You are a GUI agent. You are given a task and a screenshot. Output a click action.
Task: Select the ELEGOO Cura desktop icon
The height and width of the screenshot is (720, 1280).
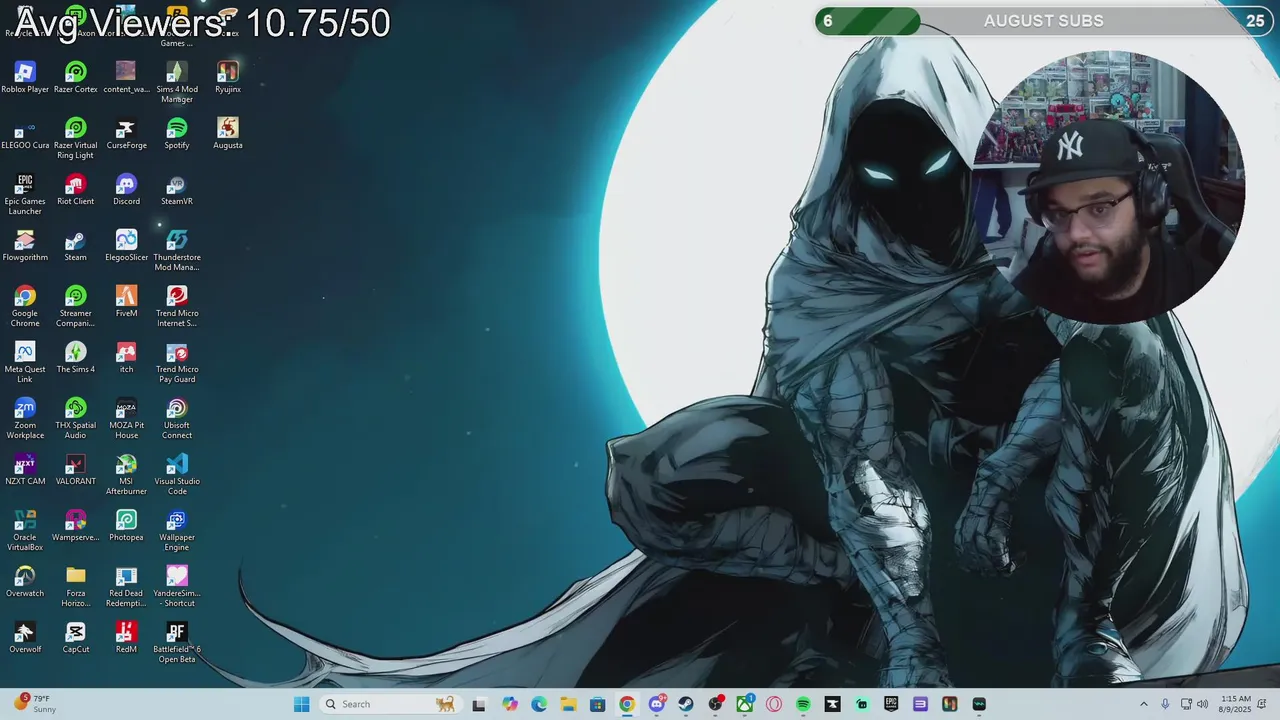(x=25, y=134)
